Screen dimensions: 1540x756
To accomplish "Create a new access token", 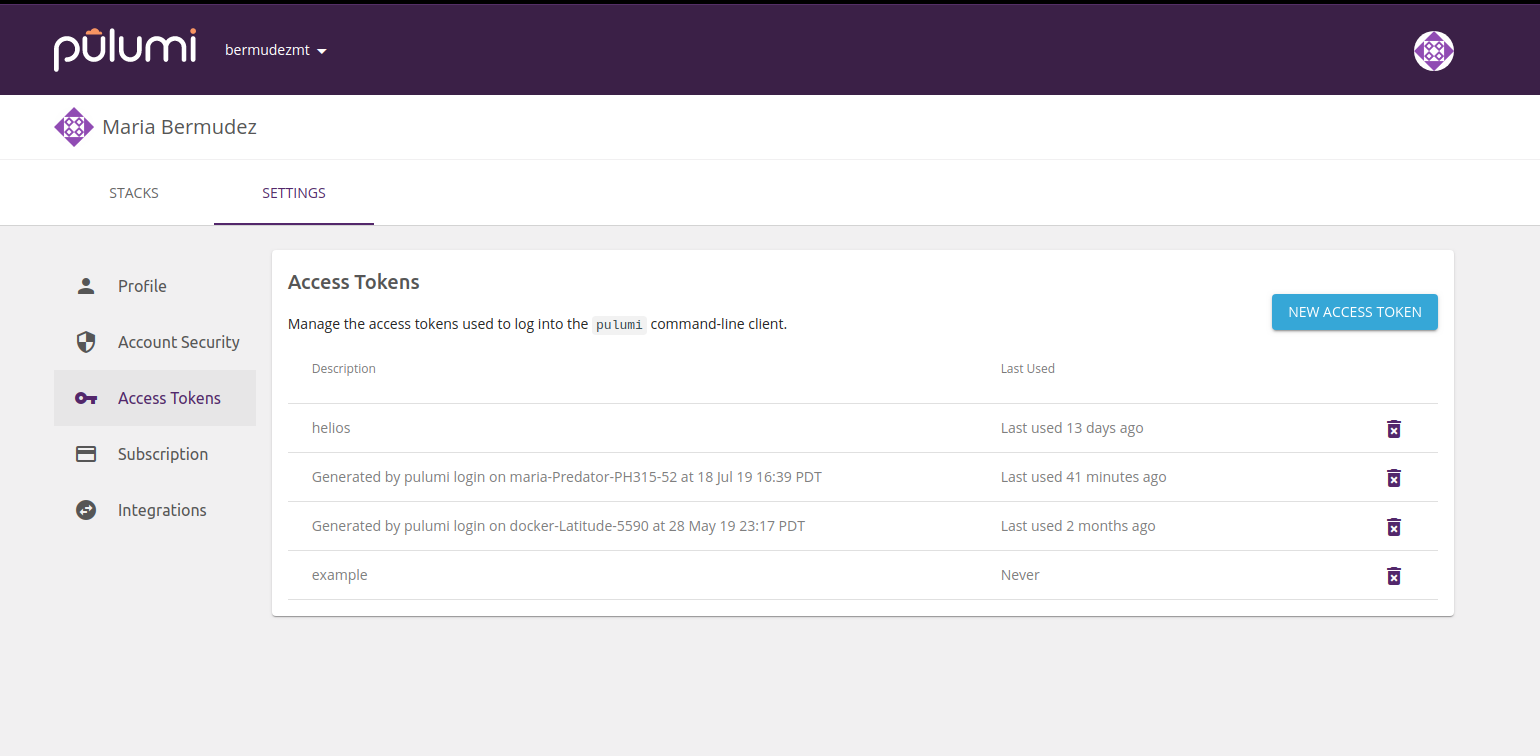I will [1354, 312].
